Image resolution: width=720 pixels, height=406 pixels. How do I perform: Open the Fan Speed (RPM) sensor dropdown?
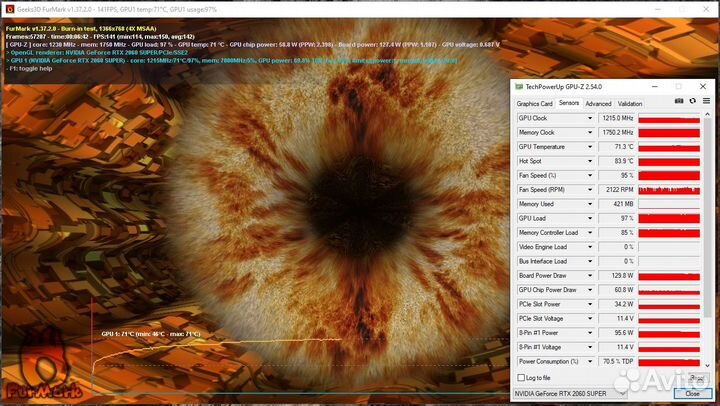click(590, 190)
